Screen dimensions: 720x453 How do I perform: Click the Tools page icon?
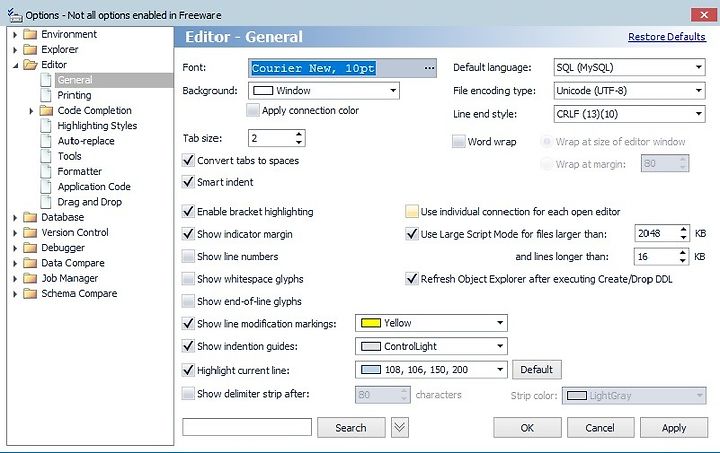[x=46, y=156]
